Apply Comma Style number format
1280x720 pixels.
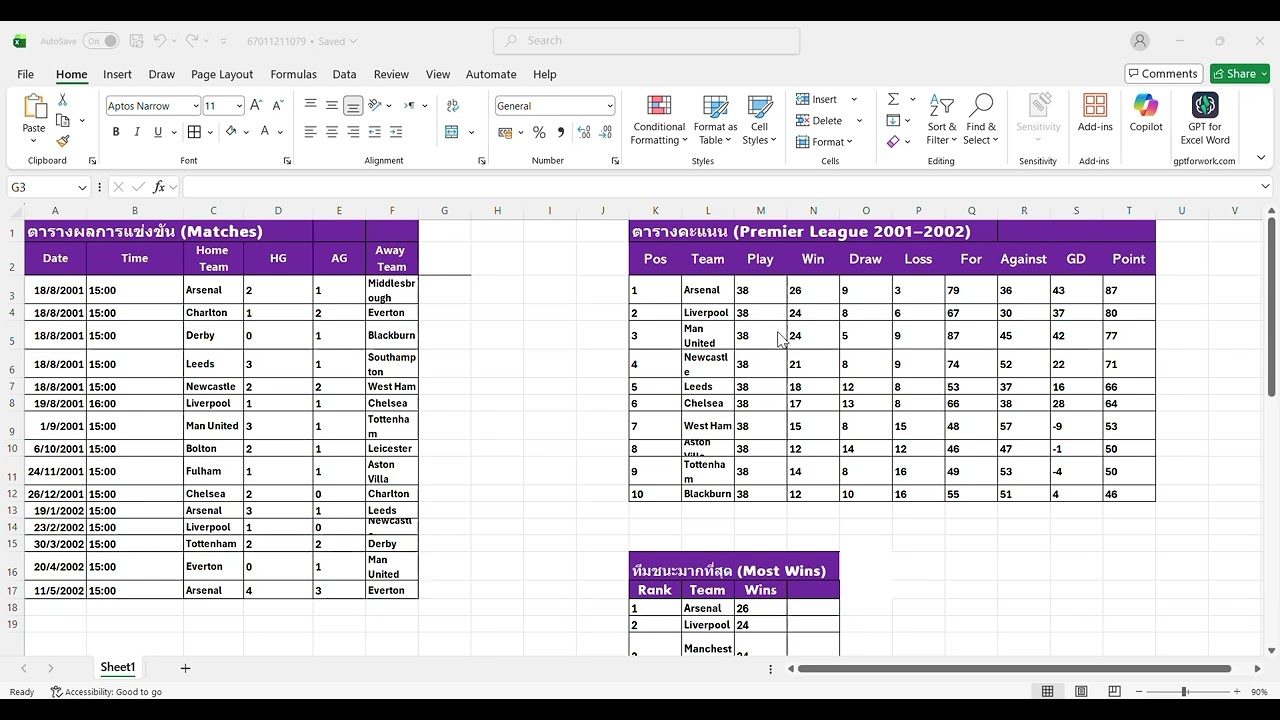560,132
